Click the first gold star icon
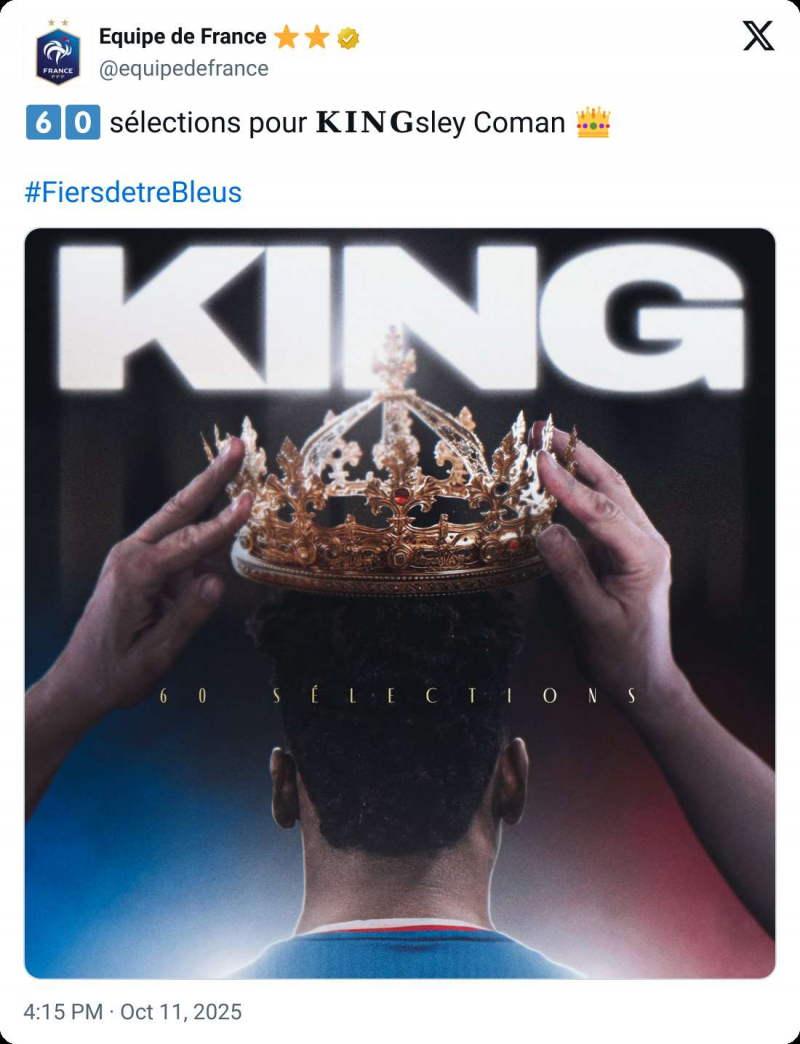The height and width of the screenshot is (1044, 800). (x=286, y=37)
